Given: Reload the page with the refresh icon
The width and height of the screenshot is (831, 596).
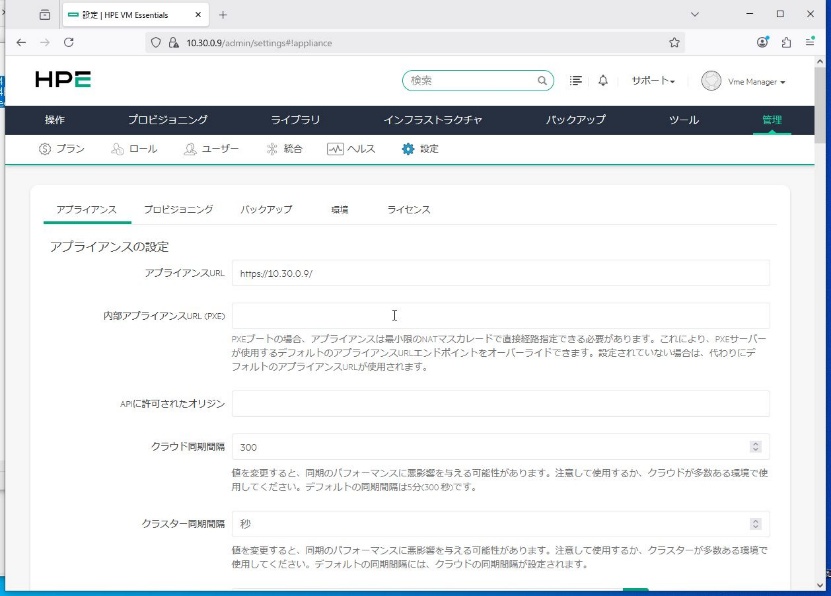Looking at the screenshot, I should click(x=69, y=43).
